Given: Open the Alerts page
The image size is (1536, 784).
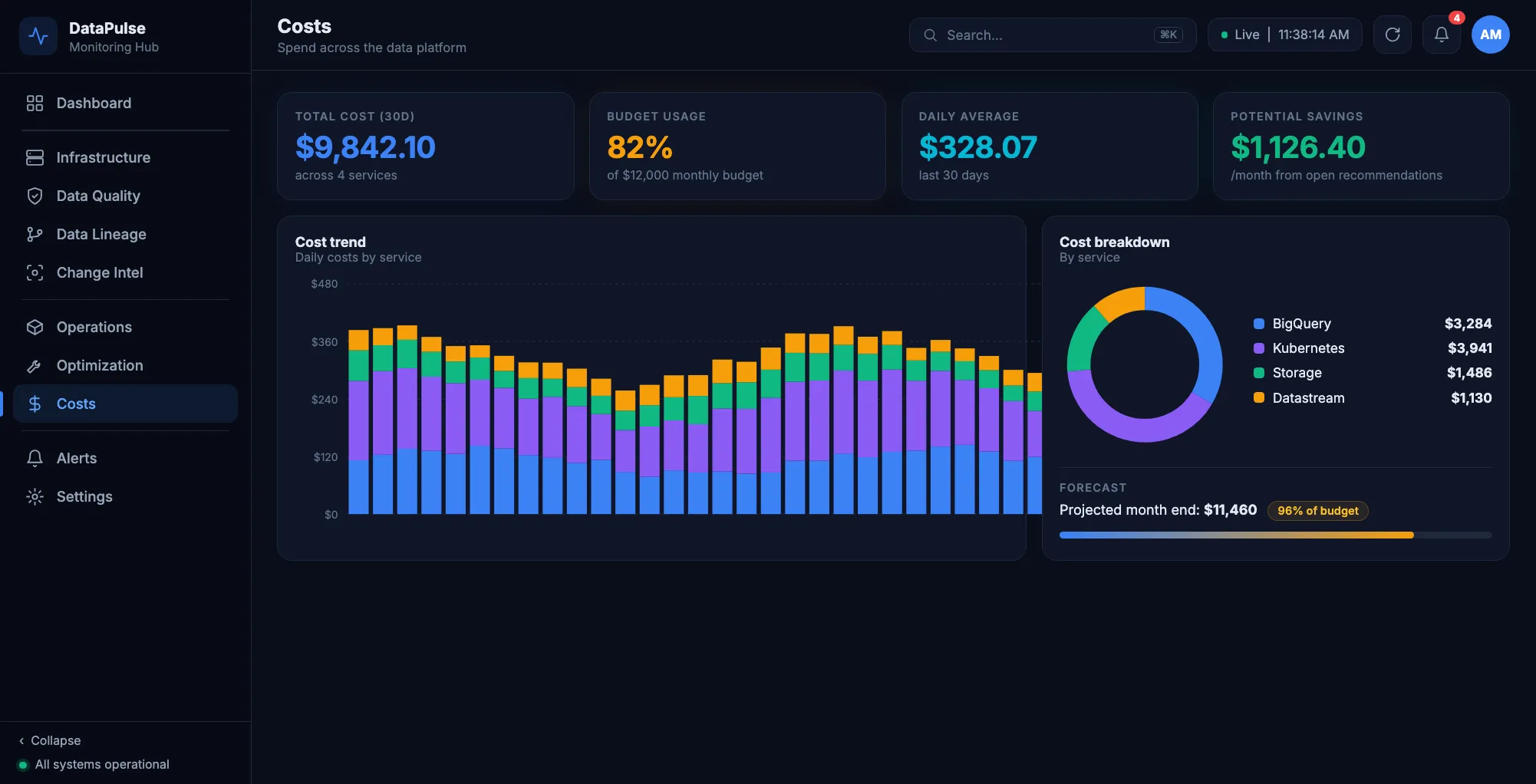Looking at the screenshot, I should (125, 458).
